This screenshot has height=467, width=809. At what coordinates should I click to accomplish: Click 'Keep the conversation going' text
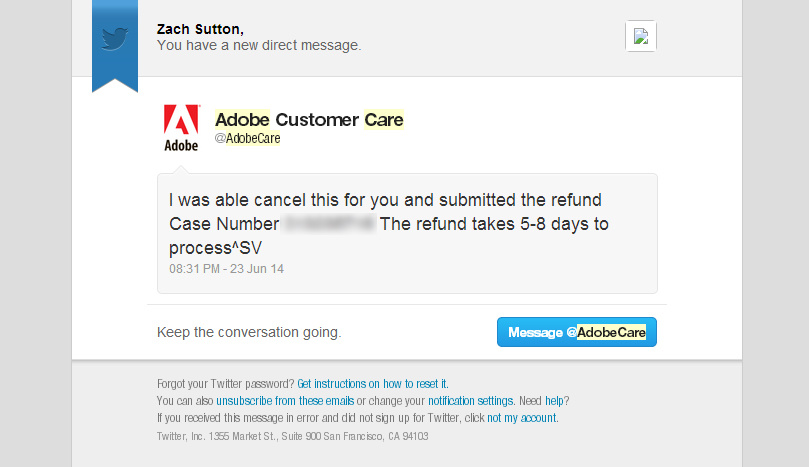click(249, 332)
